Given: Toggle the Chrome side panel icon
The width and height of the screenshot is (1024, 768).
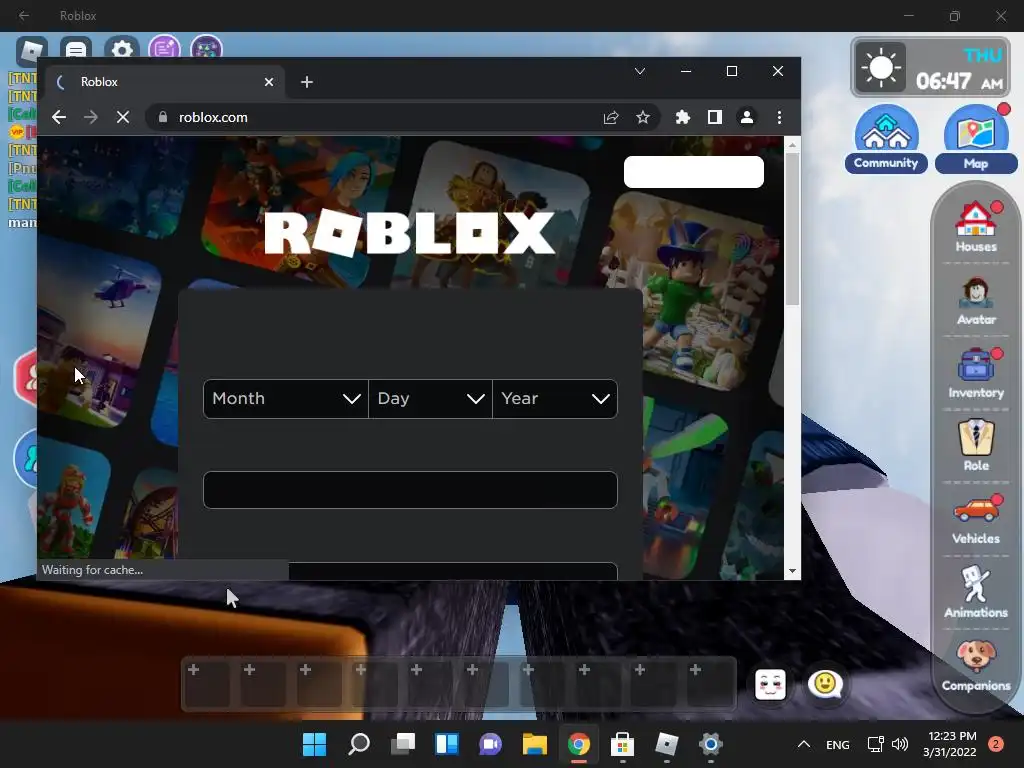Looking at the screenshot, I should pos(714,118).
